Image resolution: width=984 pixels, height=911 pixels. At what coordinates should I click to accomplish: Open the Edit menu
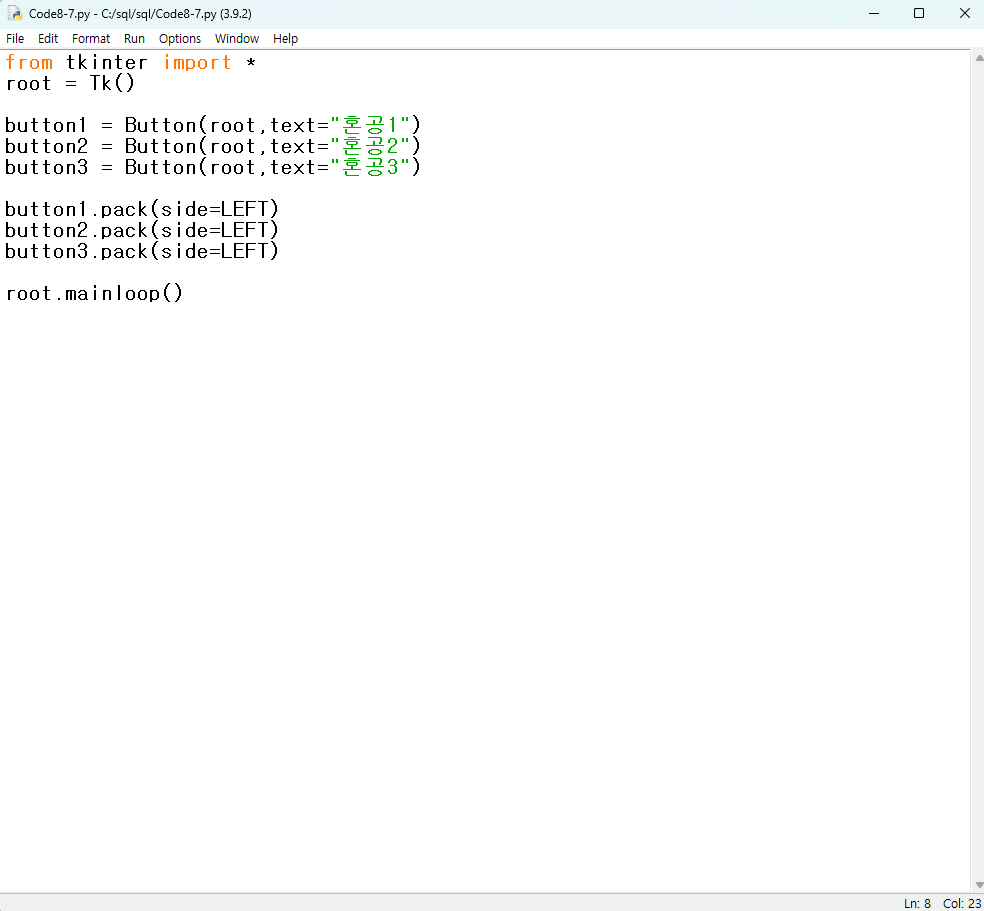(x=48, y=38)
